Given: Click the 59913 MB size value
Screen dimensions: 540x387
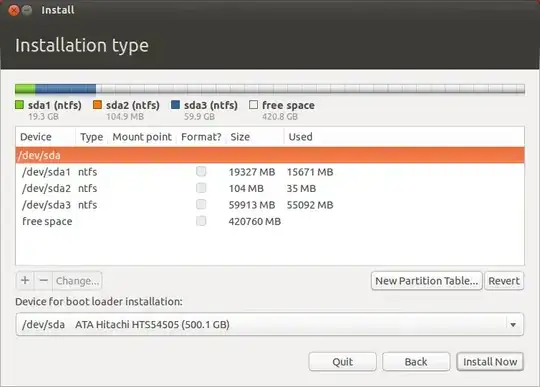Looking at the screenshot, I should click(x=252, y=205).
